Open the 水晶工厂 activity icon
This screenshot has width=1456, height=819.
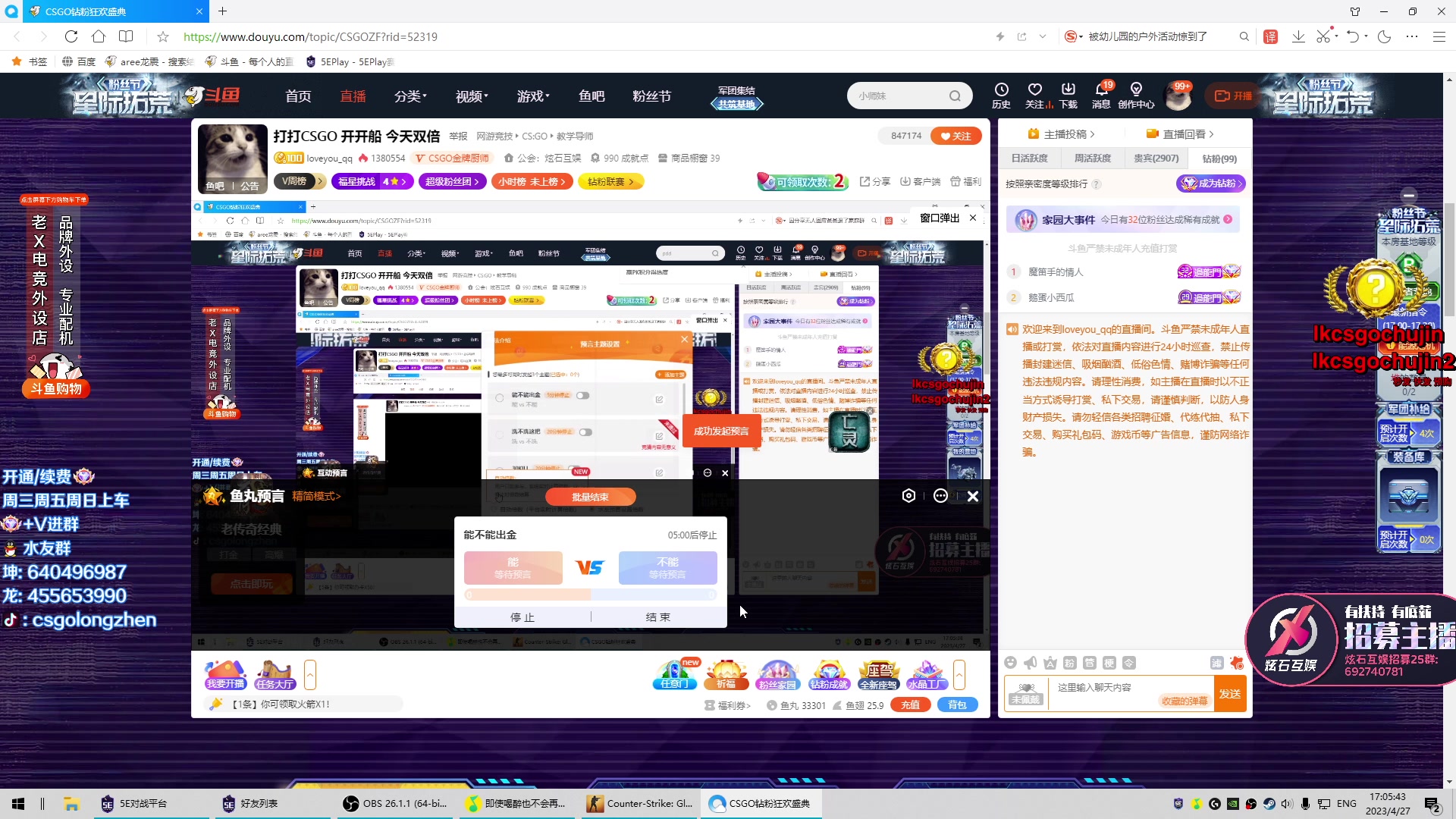(x=927, y=674)
